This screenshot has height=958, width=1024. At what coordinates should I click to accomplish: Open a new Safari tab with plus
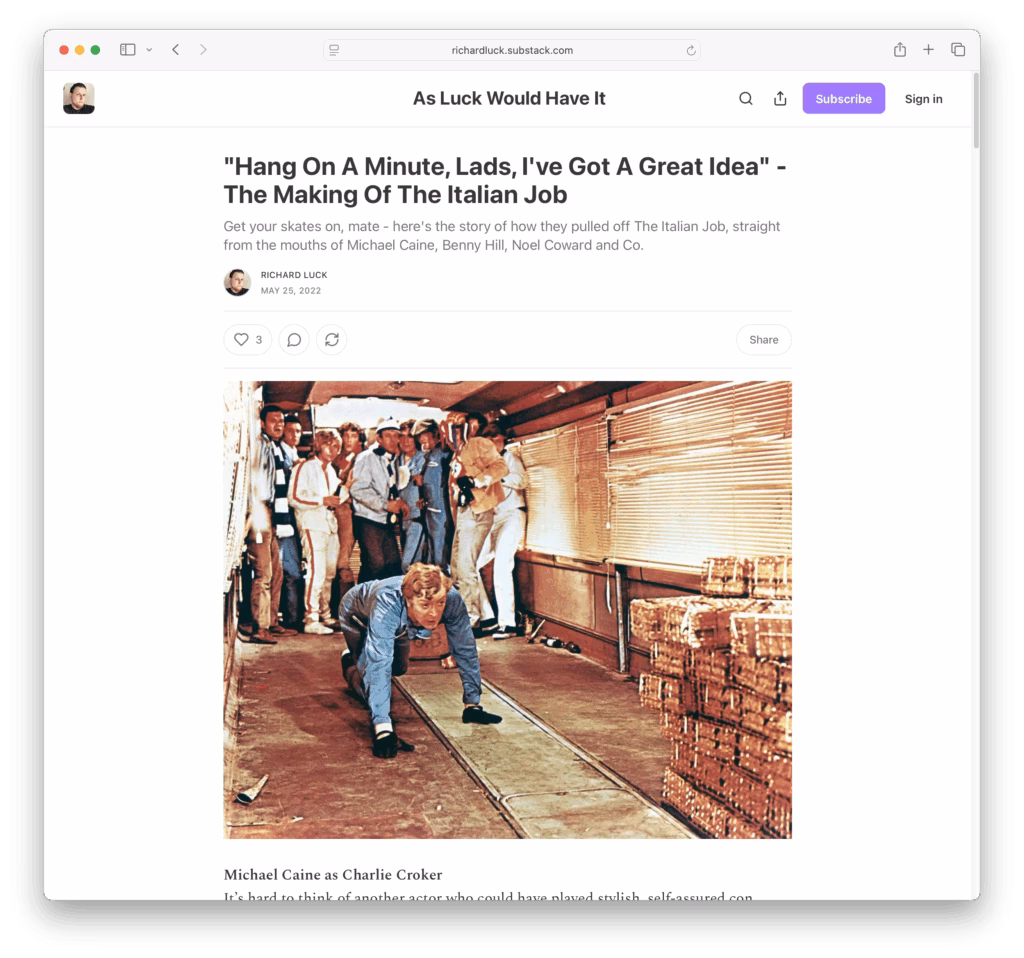[928, 50]
